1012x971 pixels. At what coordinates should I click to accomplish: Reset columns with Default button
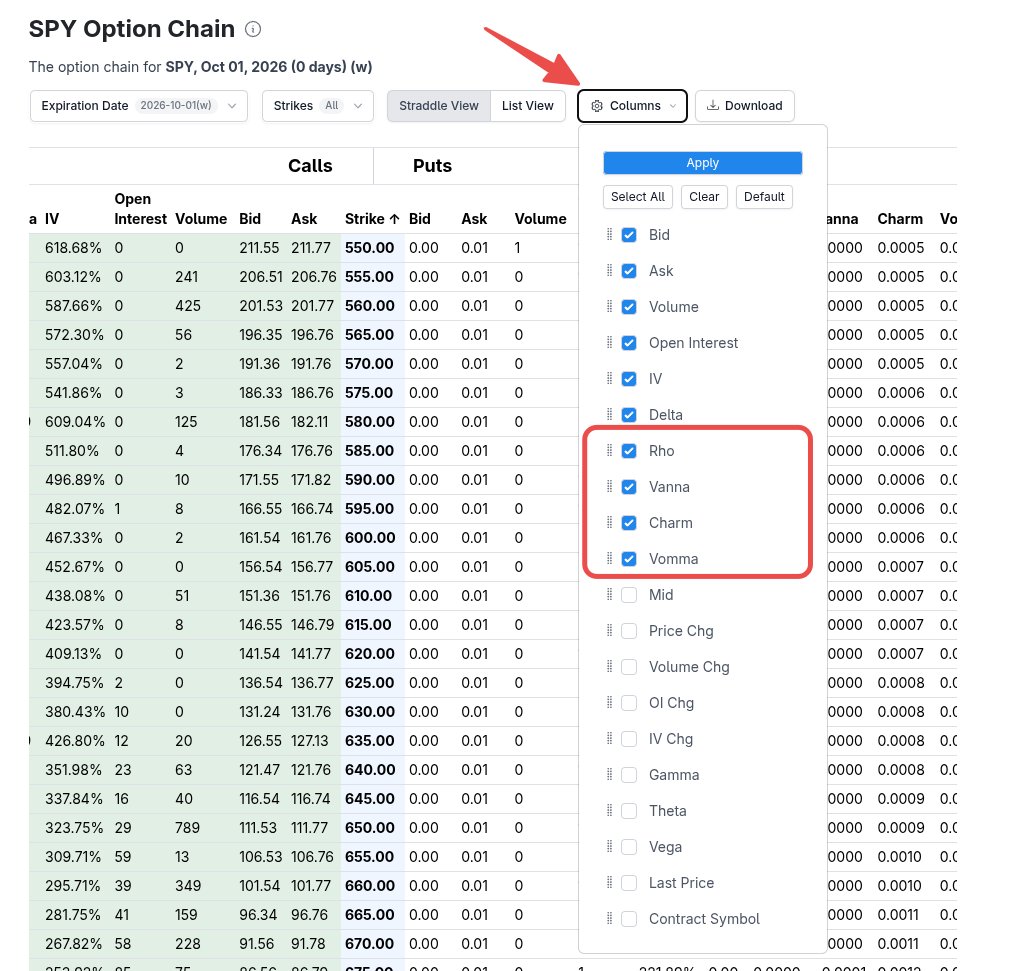tap(764, 197)
